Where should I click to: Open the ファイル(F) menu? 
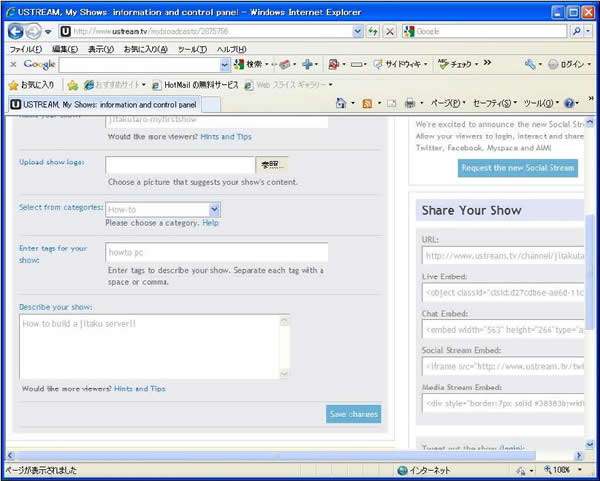coord(26,49)
